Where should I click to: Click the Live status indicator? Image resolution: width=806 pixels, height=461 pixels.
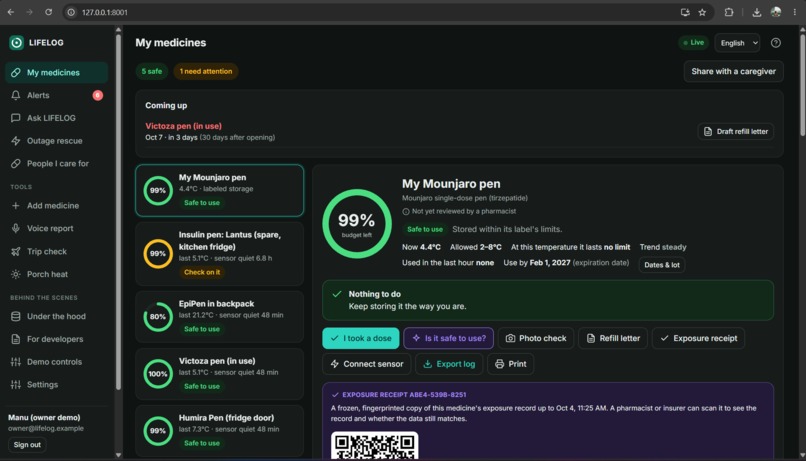[693, 43]
